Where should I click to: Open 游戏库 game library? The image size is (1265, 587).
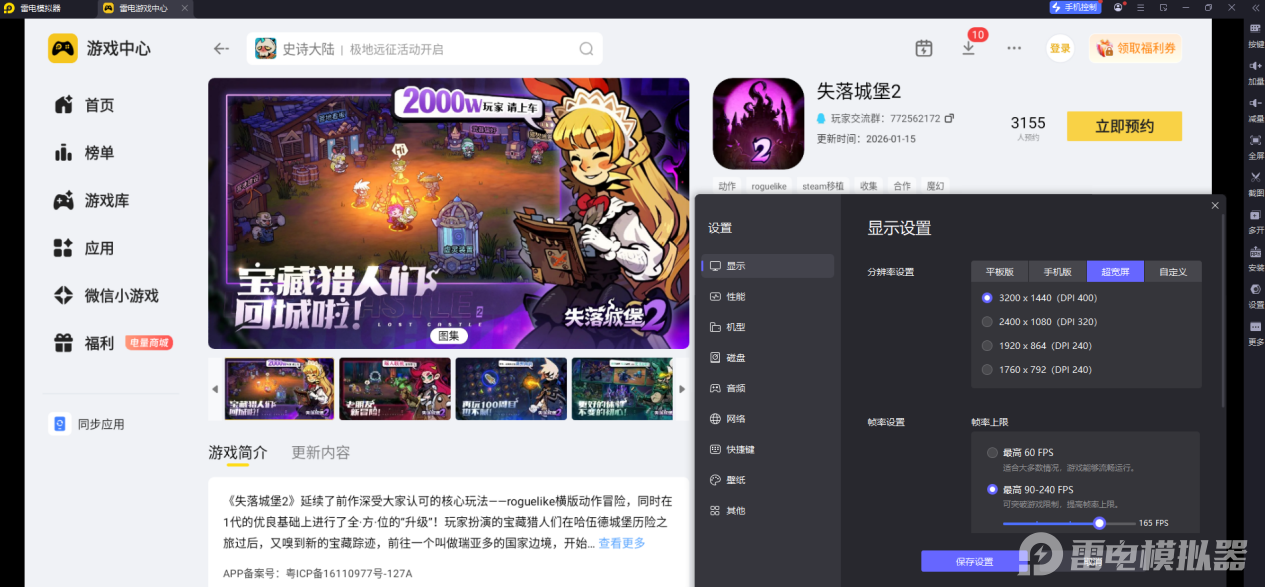pyautogui.click(x=92, y=201)
